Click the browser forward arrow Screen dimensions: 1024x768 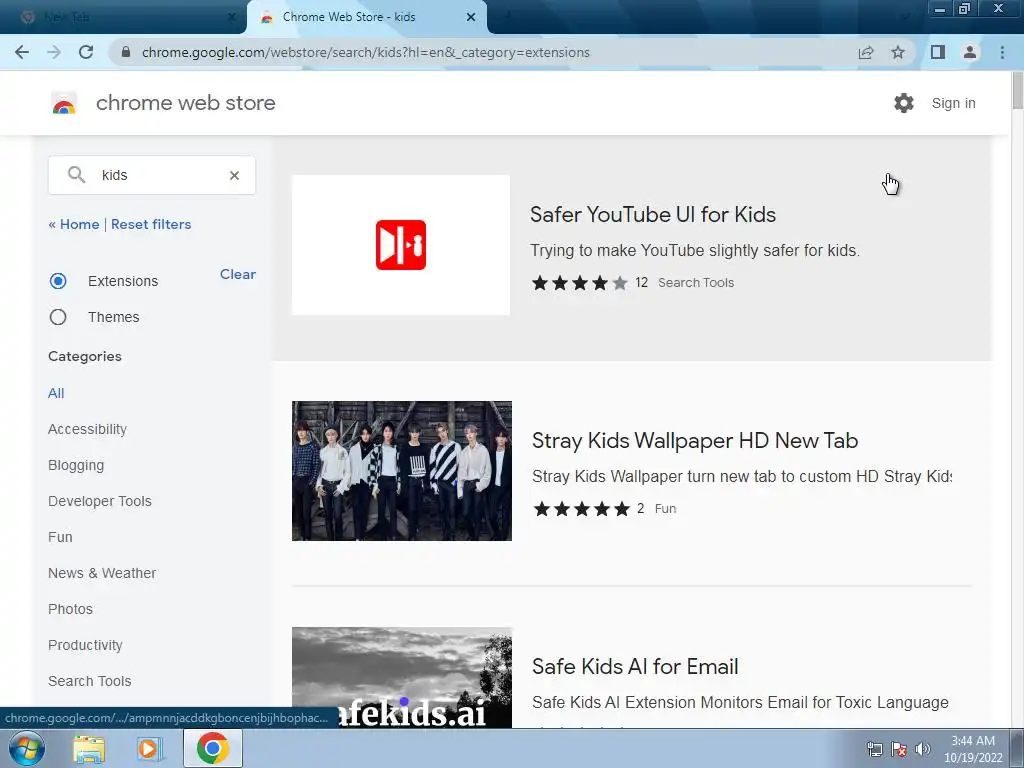point(54,52)
